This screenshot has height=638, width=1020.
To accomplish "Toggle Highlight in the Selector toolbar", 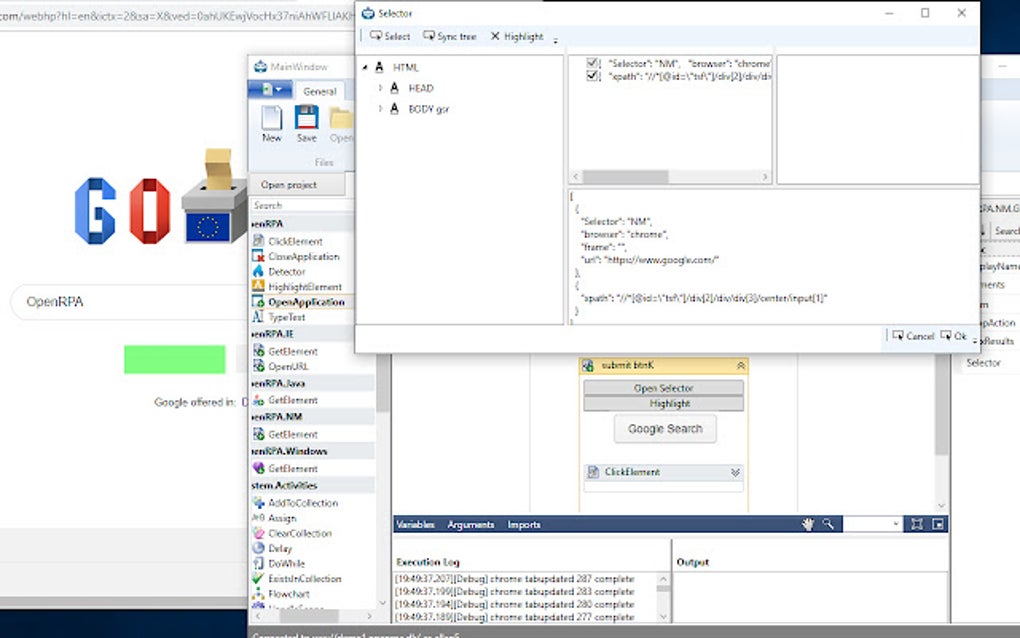I will (518, 36).
